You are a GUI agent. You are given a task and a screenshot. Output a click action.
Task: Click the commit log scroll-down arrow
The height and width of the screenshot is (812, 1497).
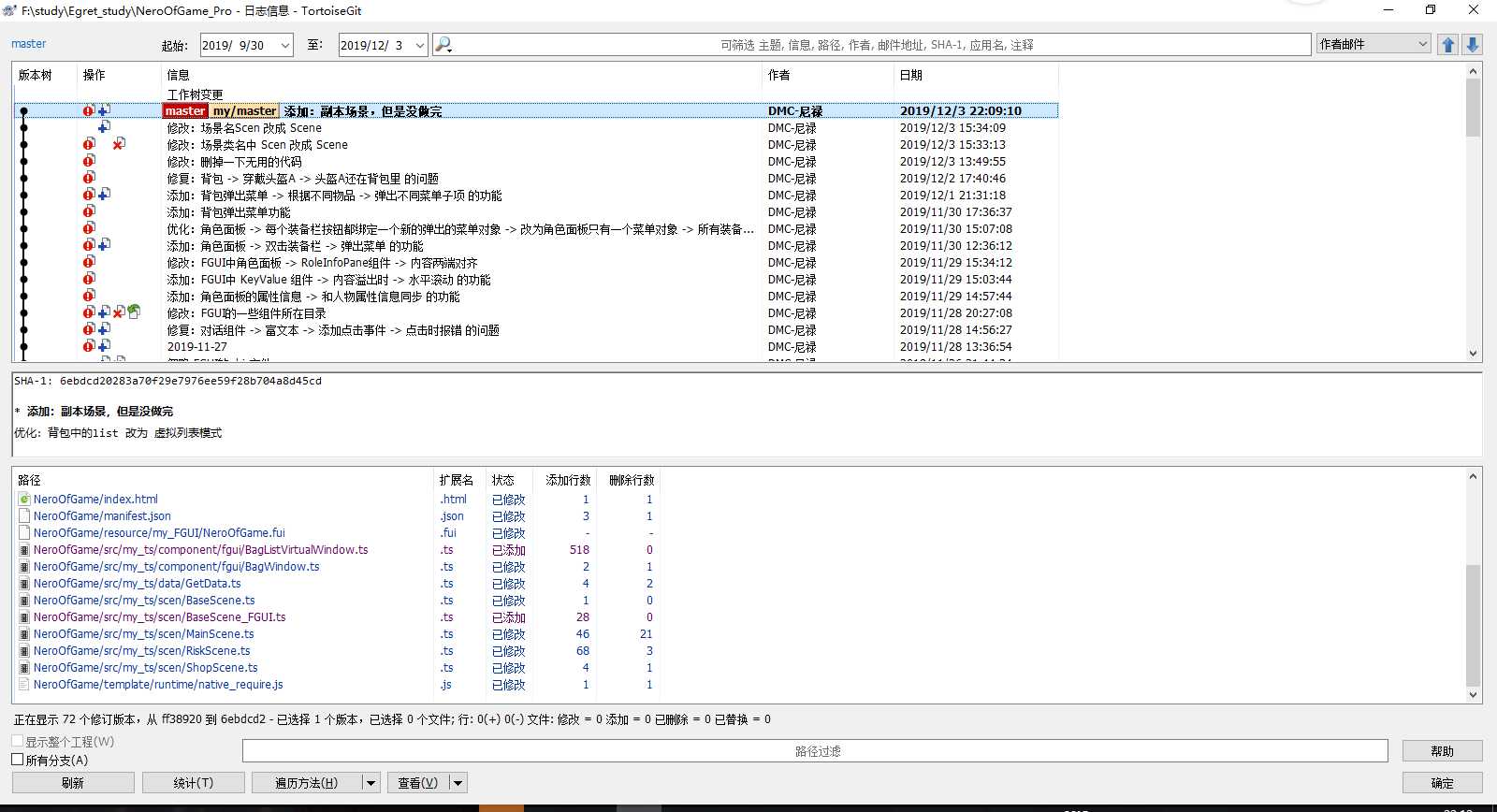[x=1473, y=354]
